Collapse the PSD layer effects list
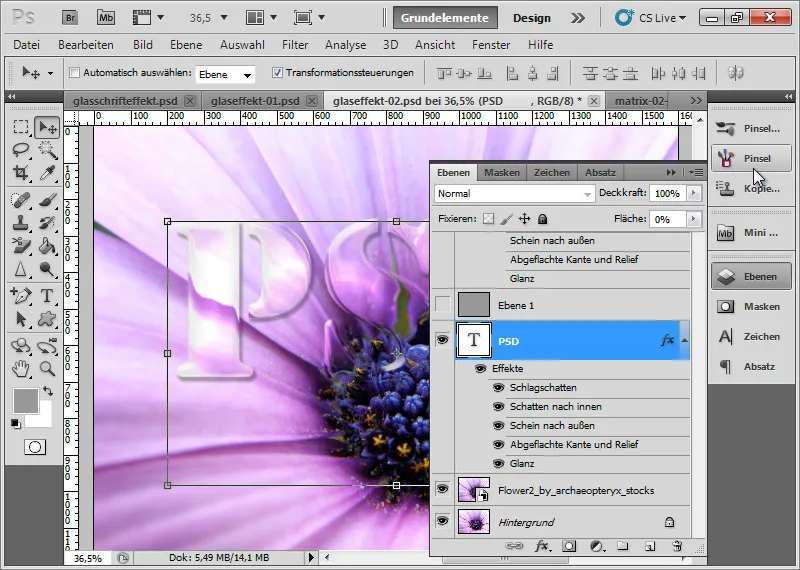 684,340
